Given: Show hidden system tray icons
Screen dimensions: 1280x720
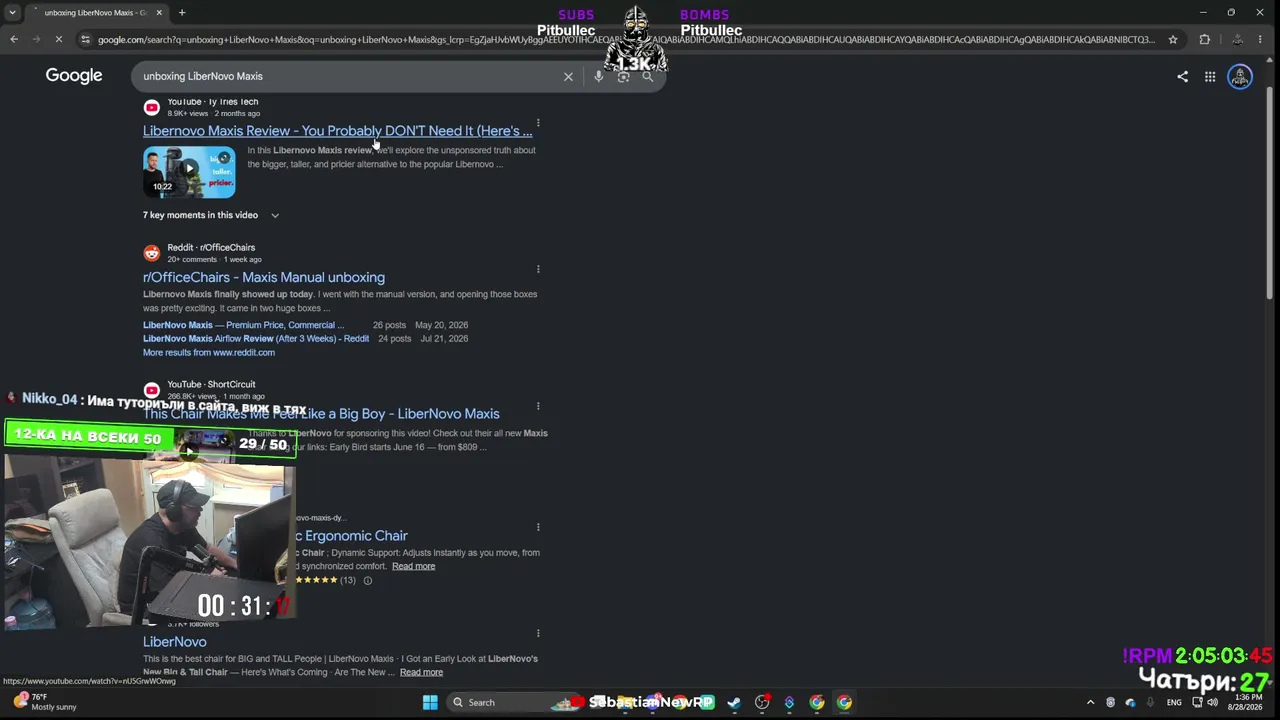Looking at the screenshot, I should pyautogui.click(x=1090, y=702).
